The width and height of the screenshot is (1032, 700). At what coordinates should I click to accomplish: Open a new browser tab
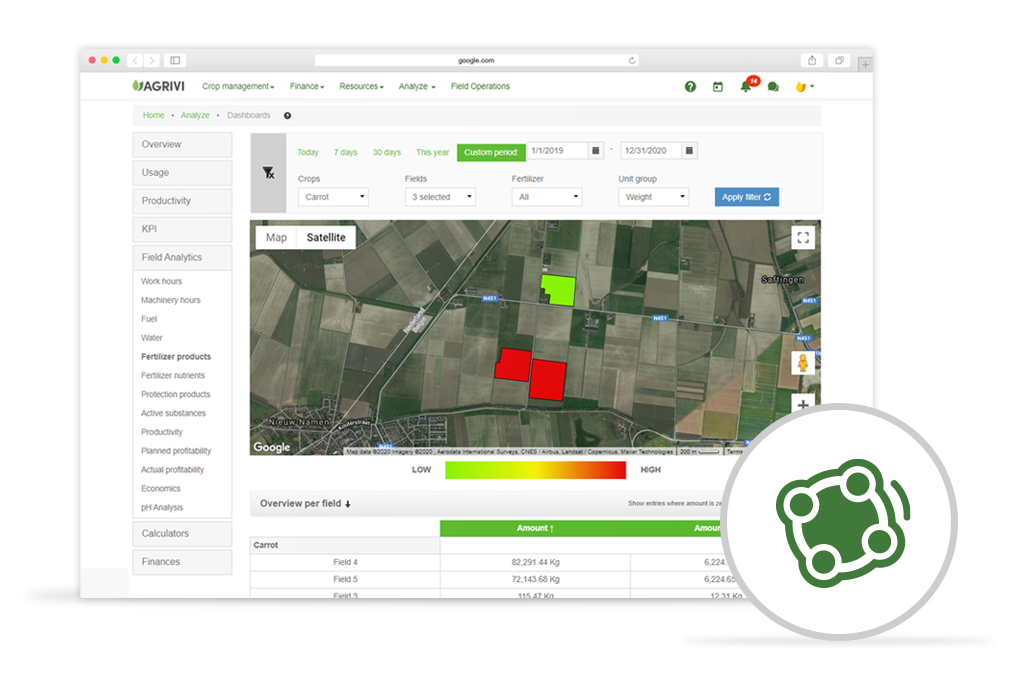(x=865, y=64)
